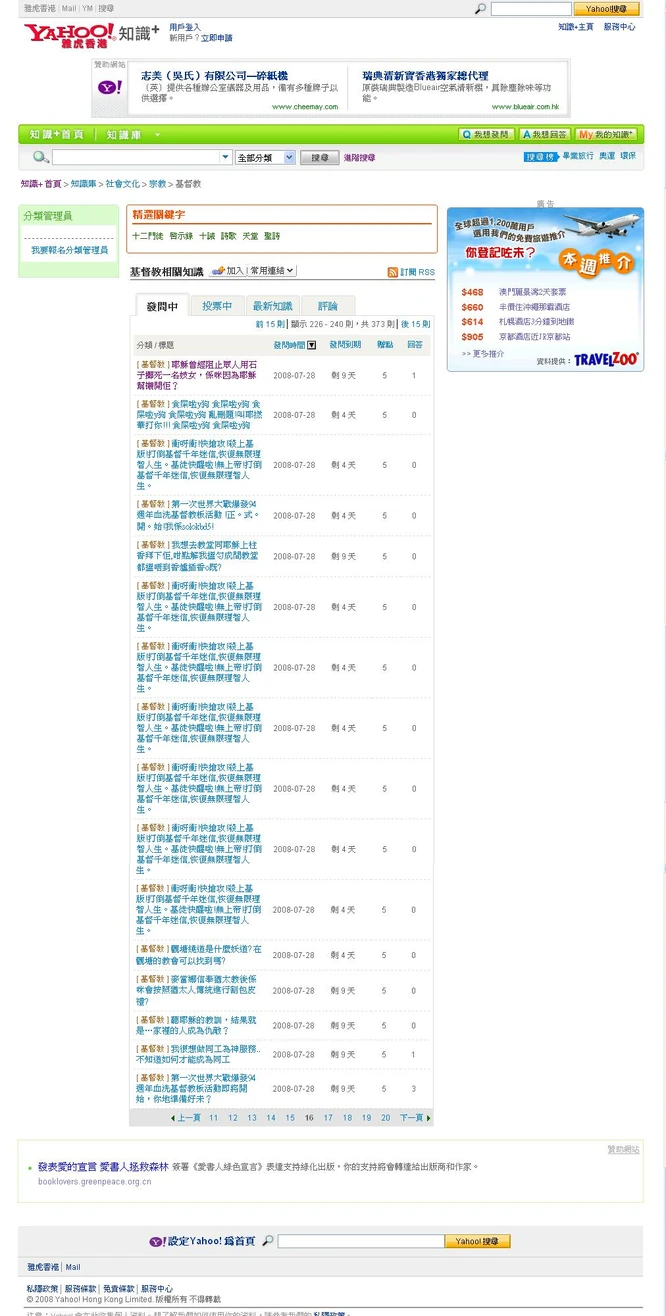Click the keyword 啟示錄

coord(181,236)
